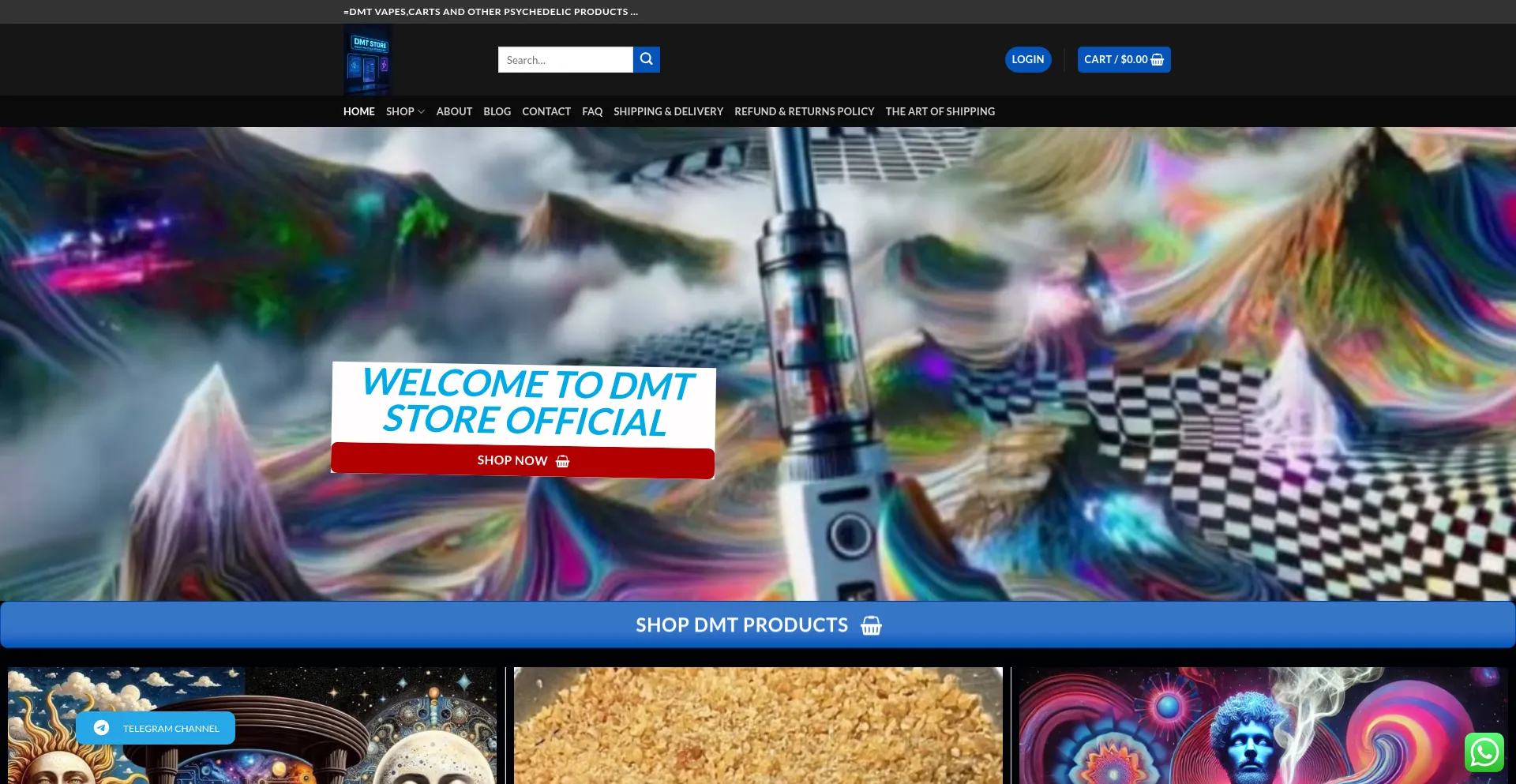
Task: Click the blue-faced psychedelic artwork thumbnail
Action: tap(1263, 726)
